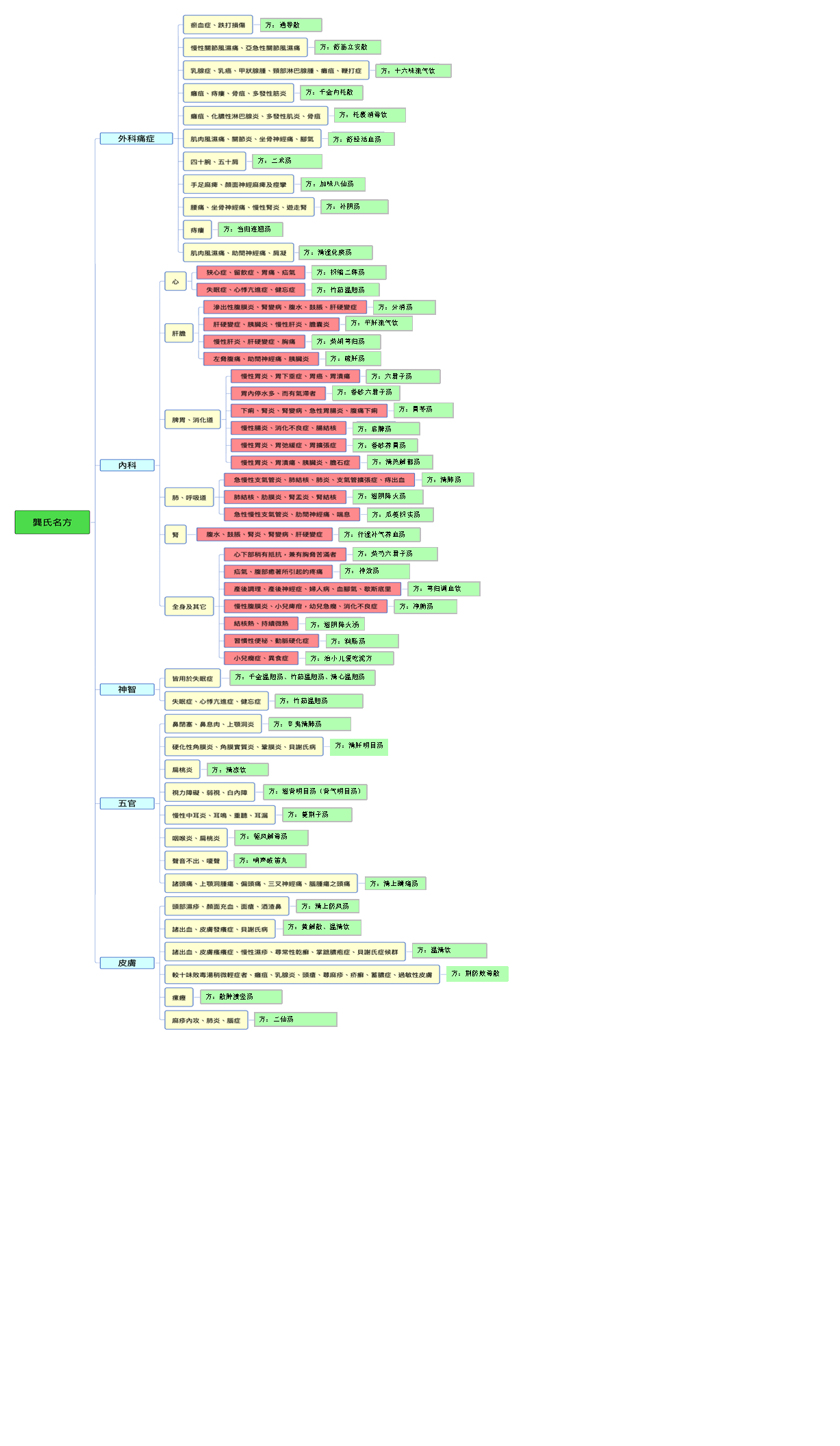Select the 內科 branch node
The height and width of the screenshot is (1446, 840).
(x=127, y=466)
